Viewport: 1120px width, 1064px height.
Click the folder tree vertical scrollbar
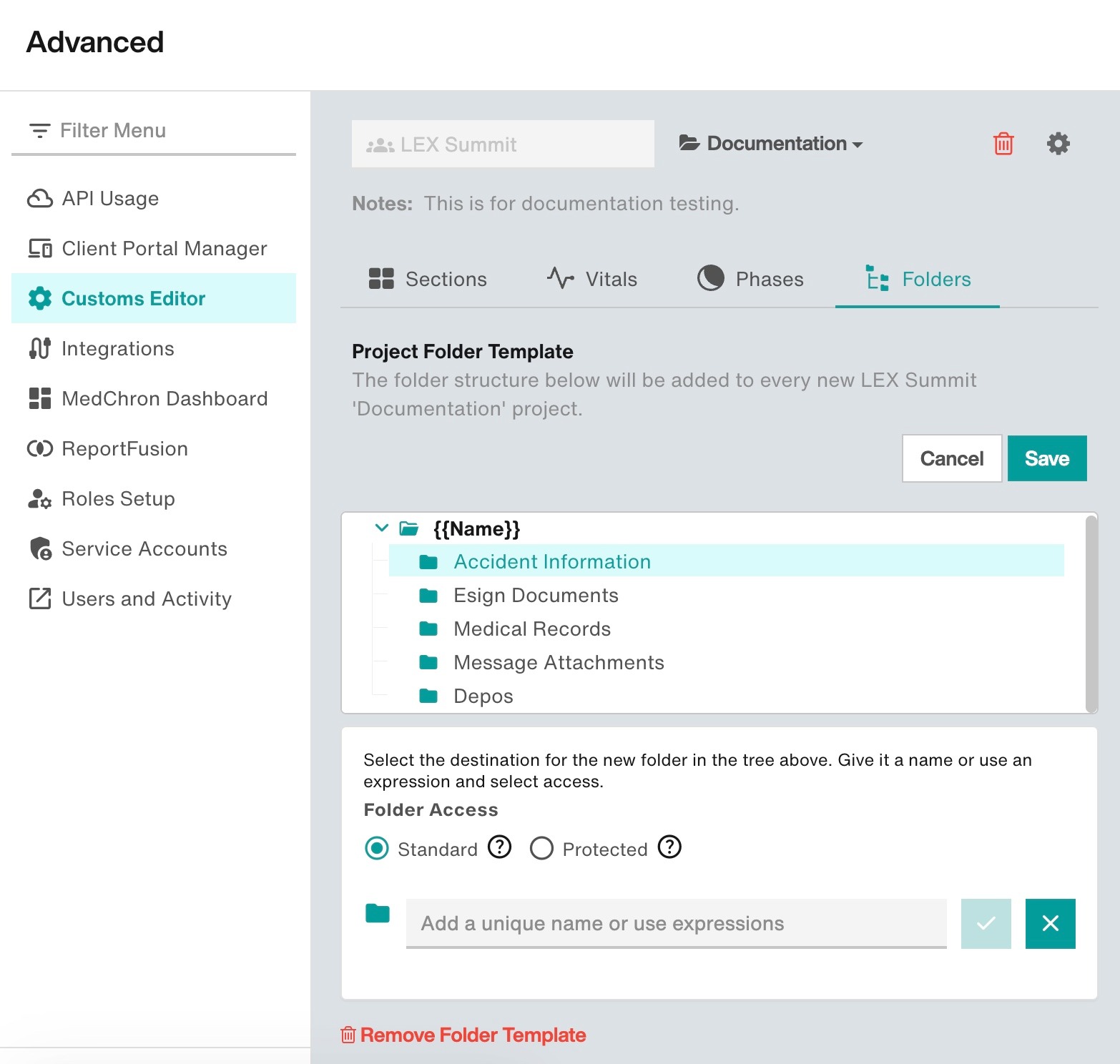click(1091, 613)
